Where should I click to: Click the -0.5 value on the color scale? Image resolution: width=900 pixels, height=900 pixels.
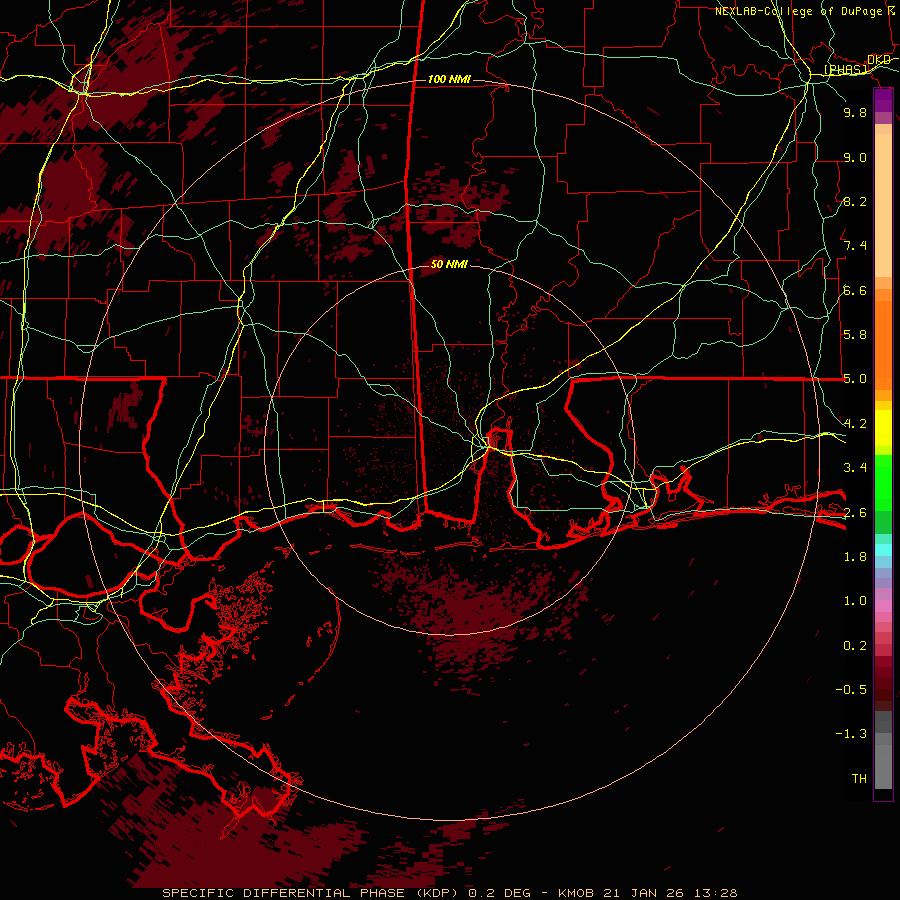851,690
